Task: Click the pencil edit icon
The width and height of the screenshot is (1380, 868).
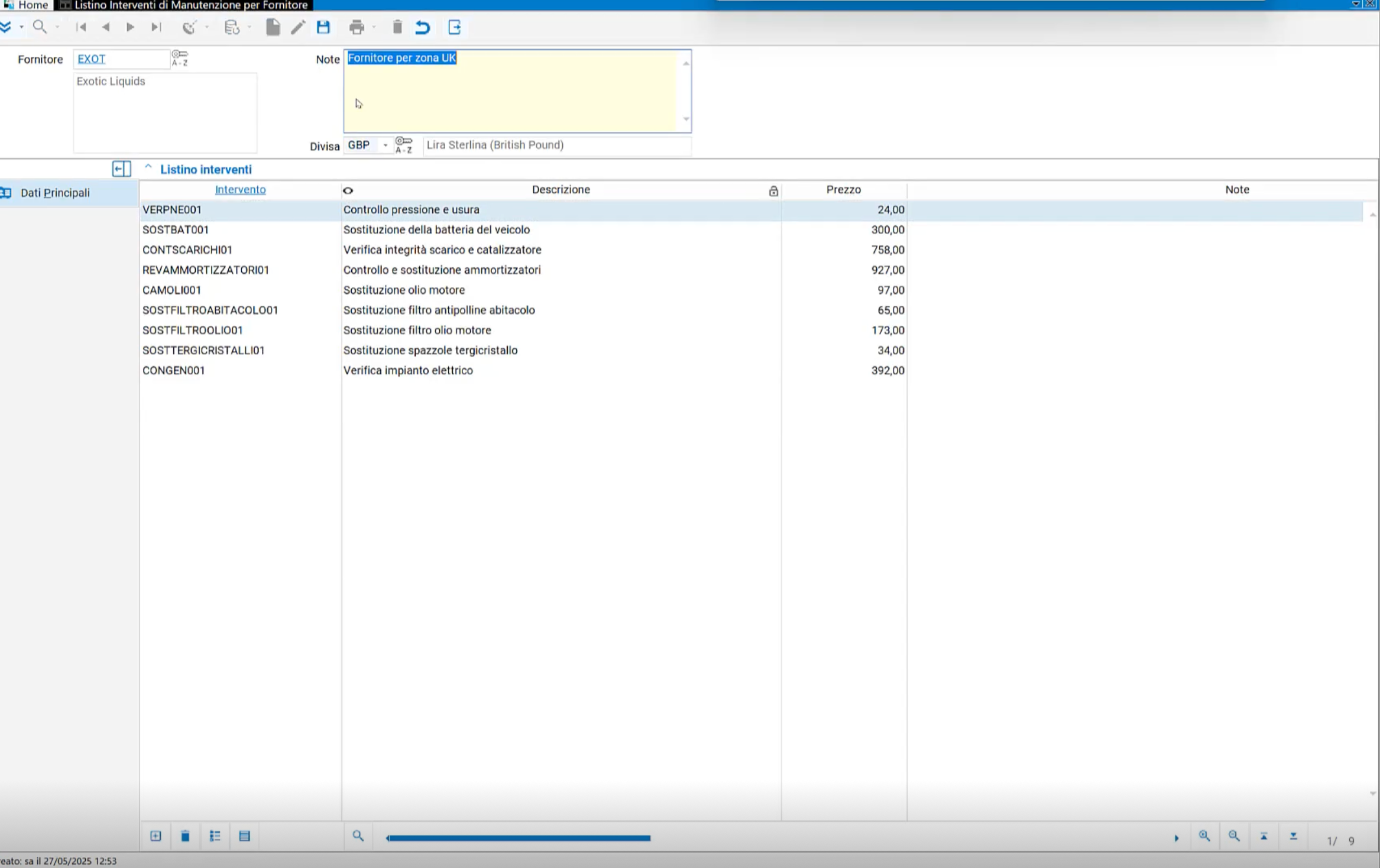Action: pyautogui.click(x=298, y=27)
